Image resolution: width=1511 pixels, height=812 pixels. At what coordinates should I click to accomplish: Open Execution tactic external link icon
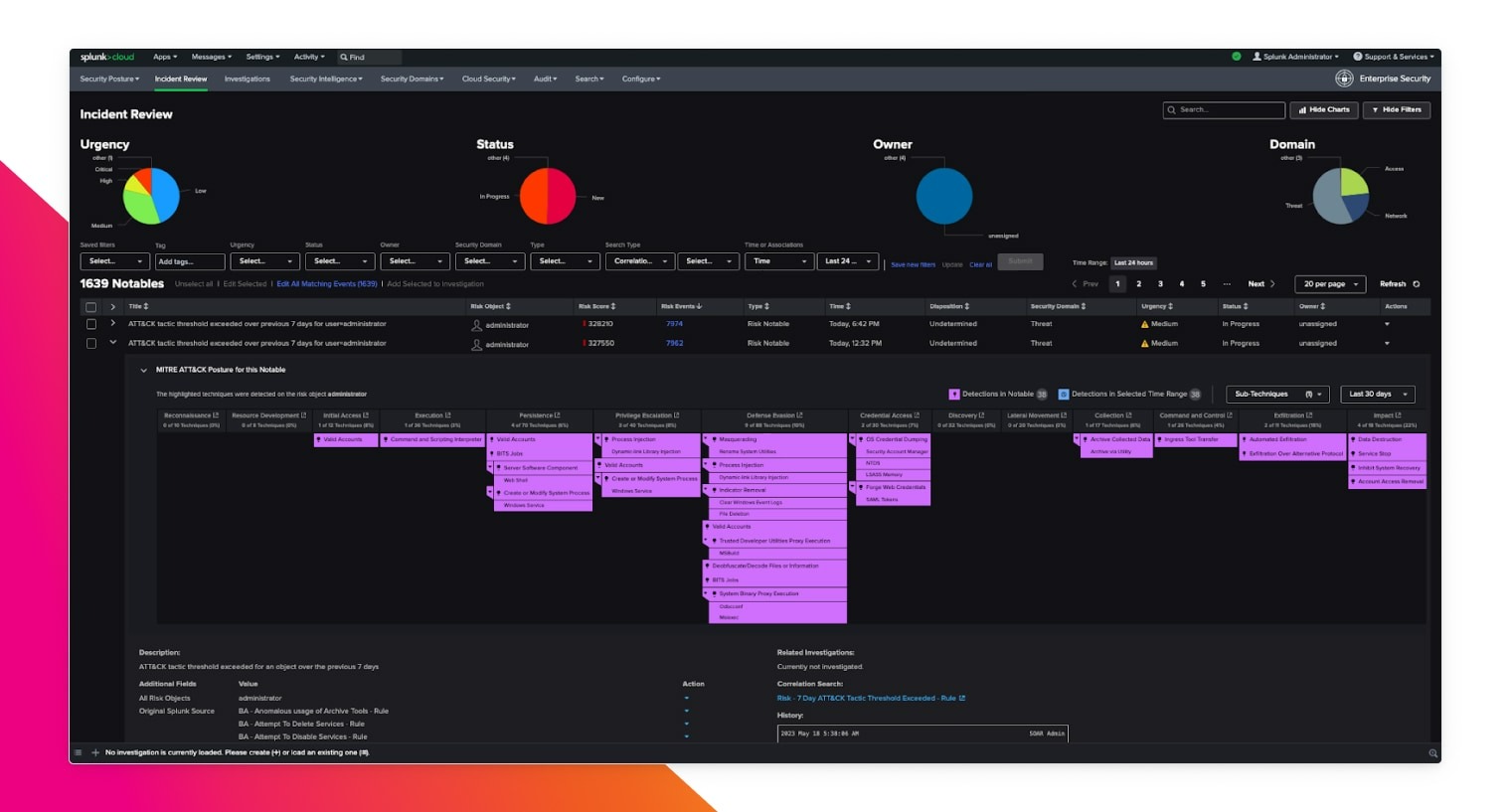[x=448, y=415]
